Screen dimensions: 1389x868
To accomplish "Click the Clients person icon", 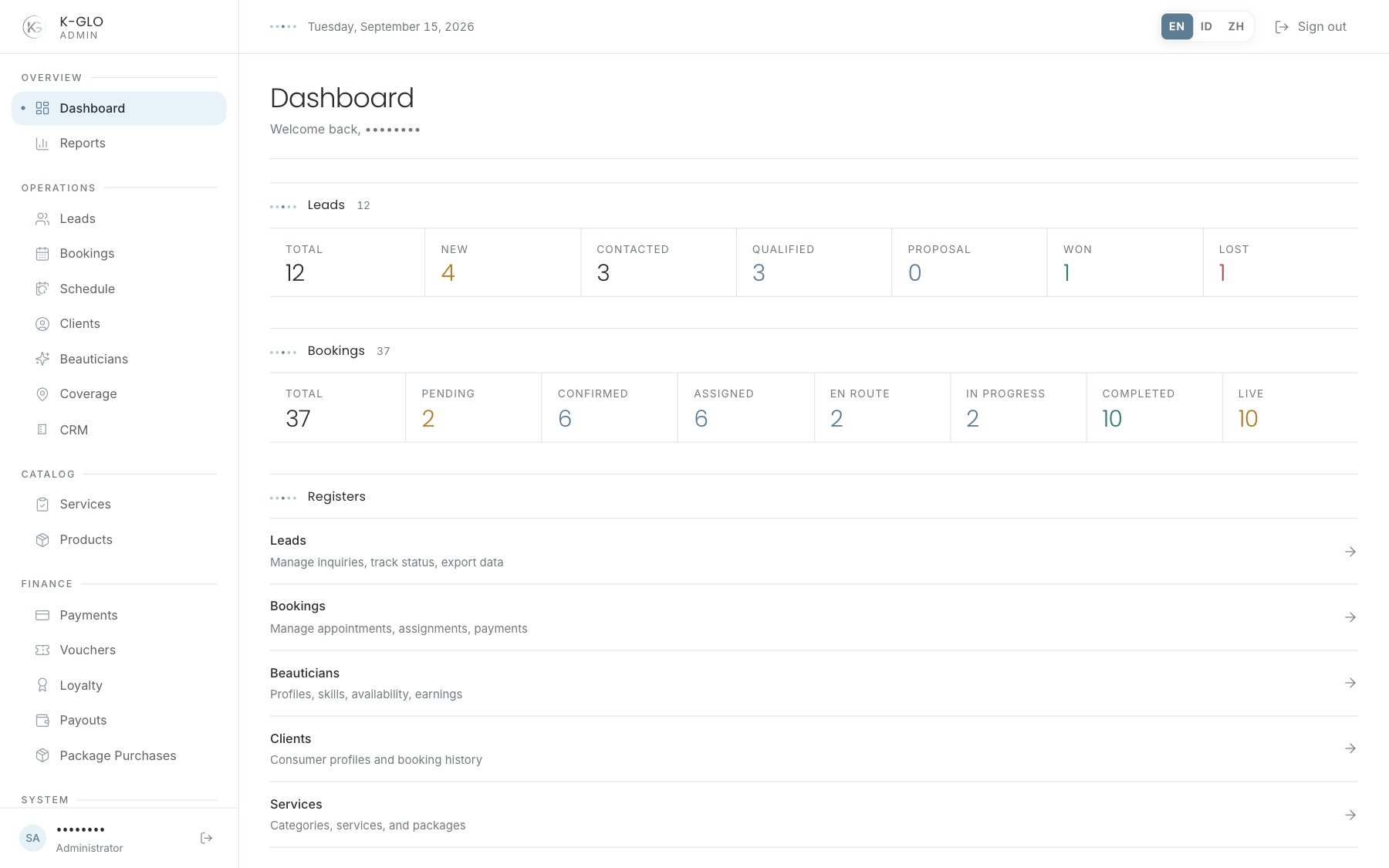I will tap(42, 324).
